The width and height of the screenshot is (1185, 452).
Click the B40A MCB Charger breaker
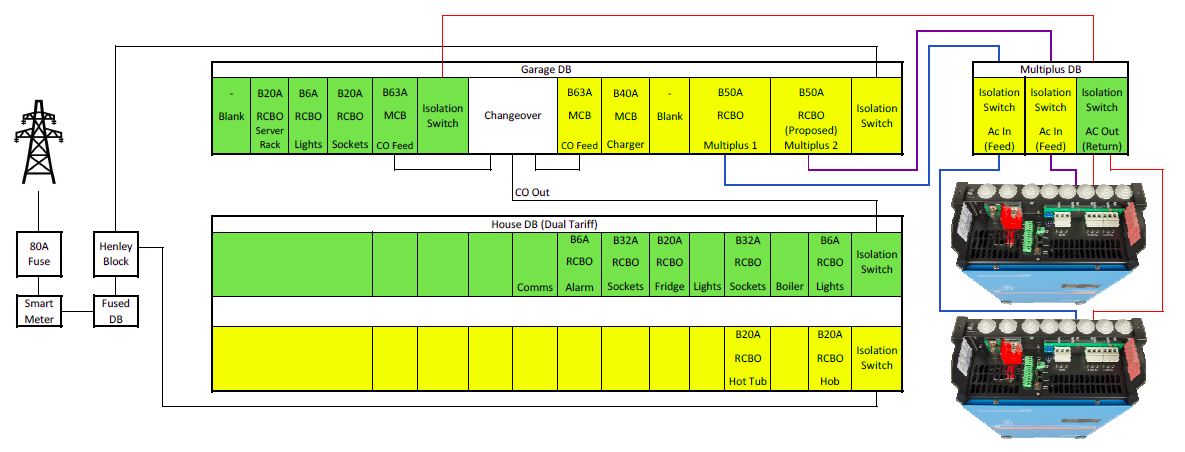625,116
